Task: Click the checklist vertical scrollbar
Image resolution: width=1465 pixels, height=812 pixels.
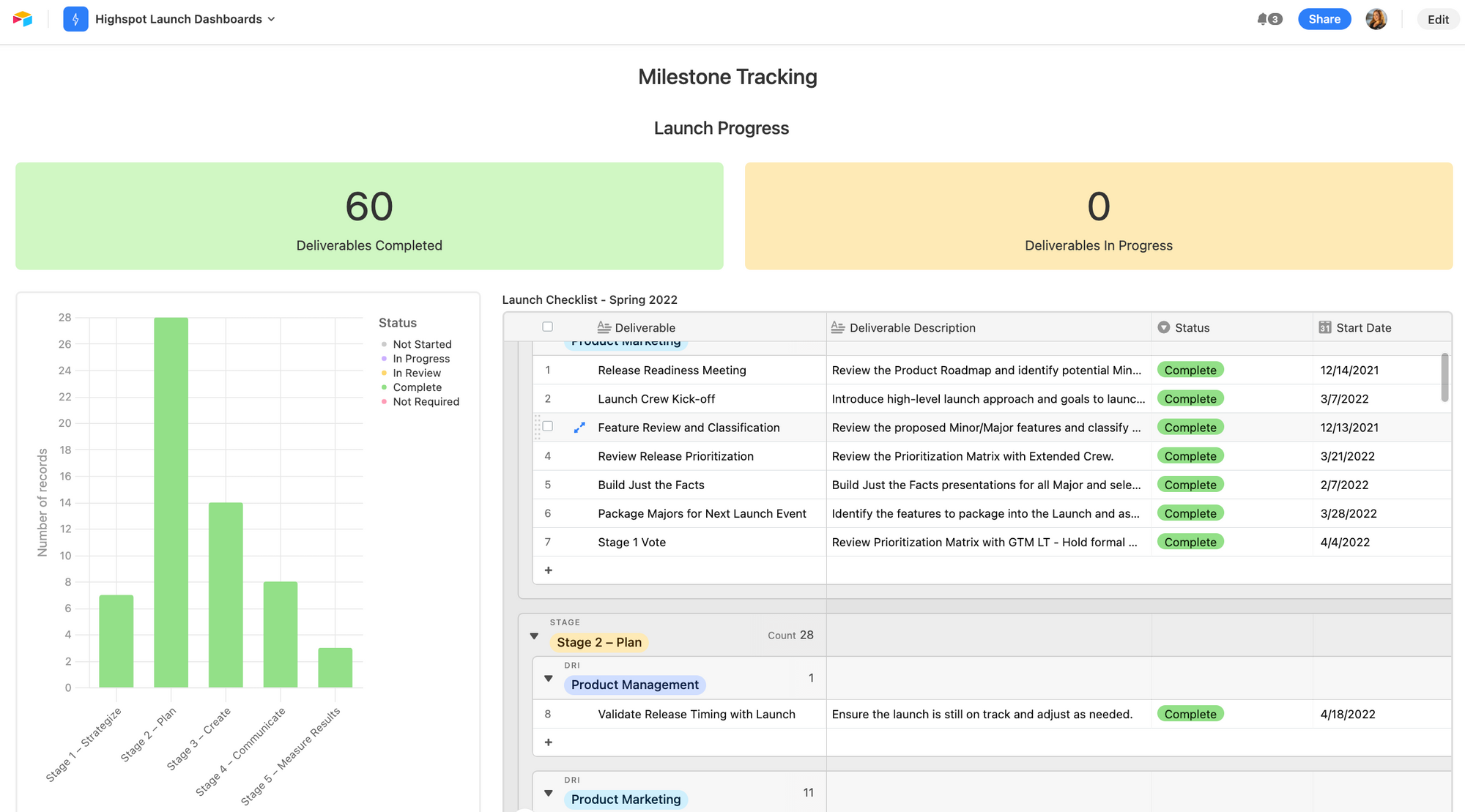Action: point(1444,377)
